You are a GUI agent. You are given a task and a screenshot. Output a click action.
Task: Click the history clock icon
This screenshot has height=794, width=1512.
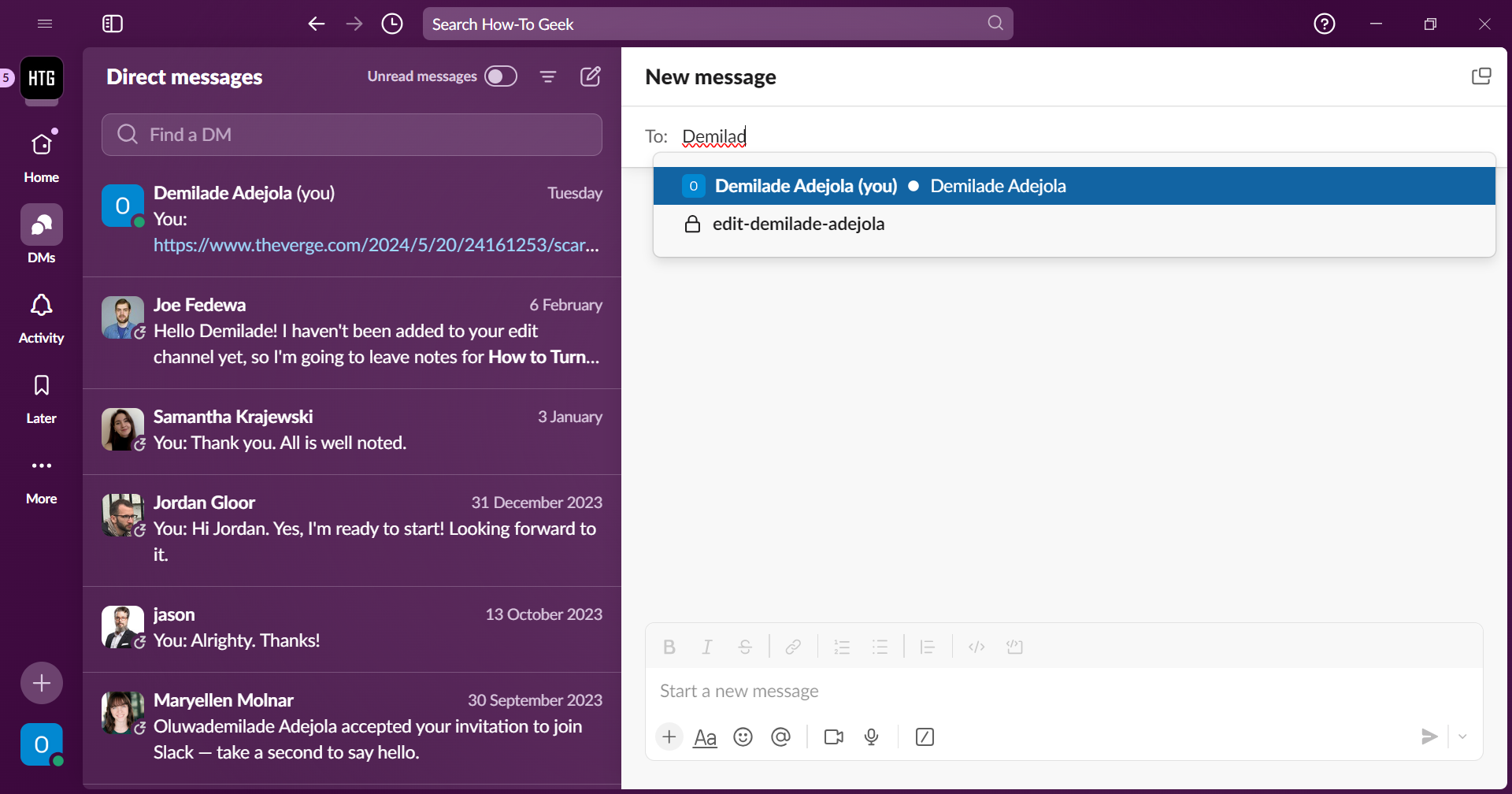(x=392, y=24)
